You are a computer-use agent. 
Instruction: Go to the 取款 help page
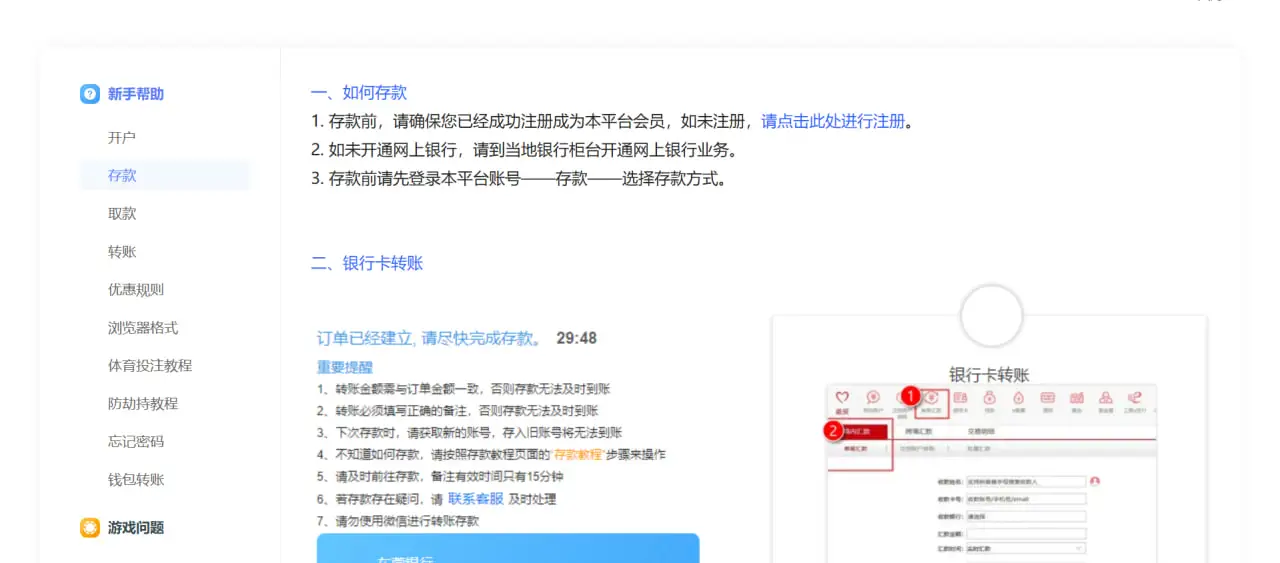pos(122,213)
